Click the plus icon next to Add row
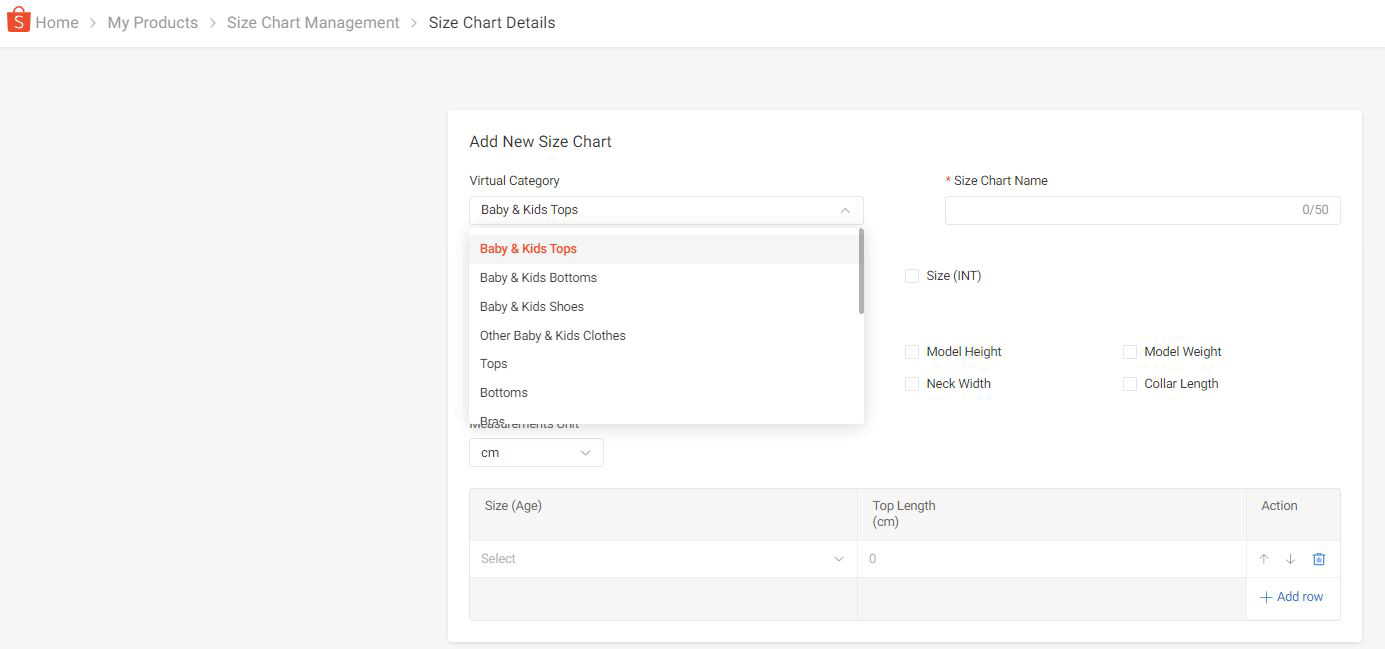Viewport: 1385px width, 649px height. pos(1267,597)
